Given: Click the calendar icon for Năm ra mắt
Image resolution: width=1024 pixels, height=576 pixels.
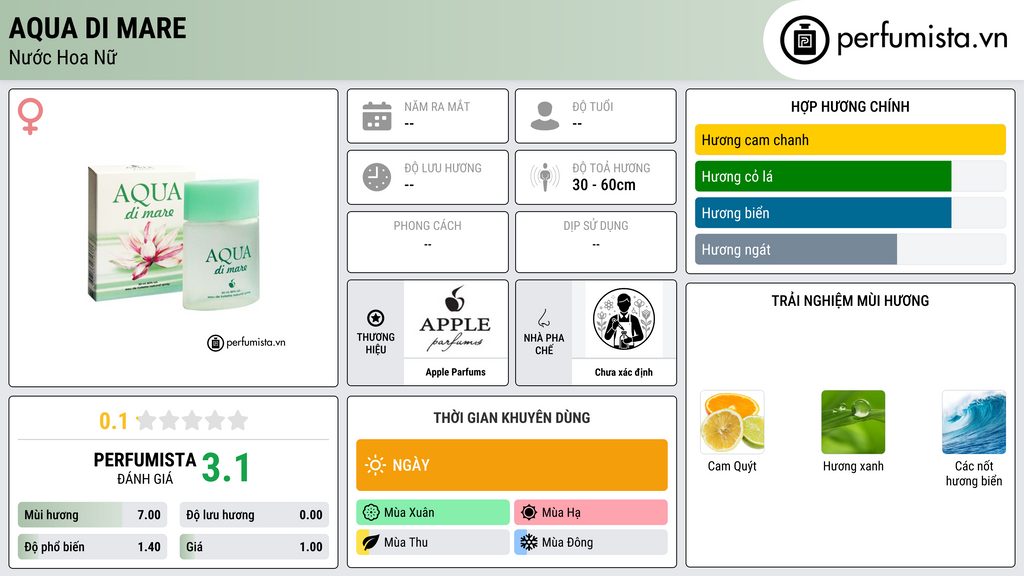Looking at the screenshot, I should [377, 116].
